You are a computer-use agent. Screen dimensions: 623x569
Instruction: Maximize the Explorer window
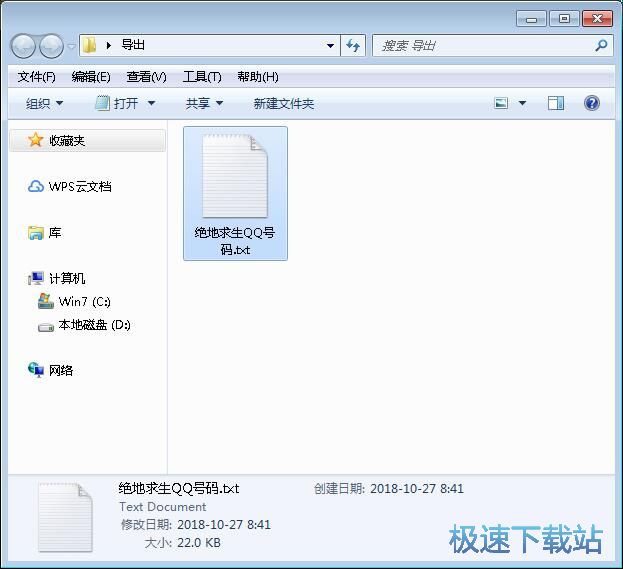click(x=564, y=19)
